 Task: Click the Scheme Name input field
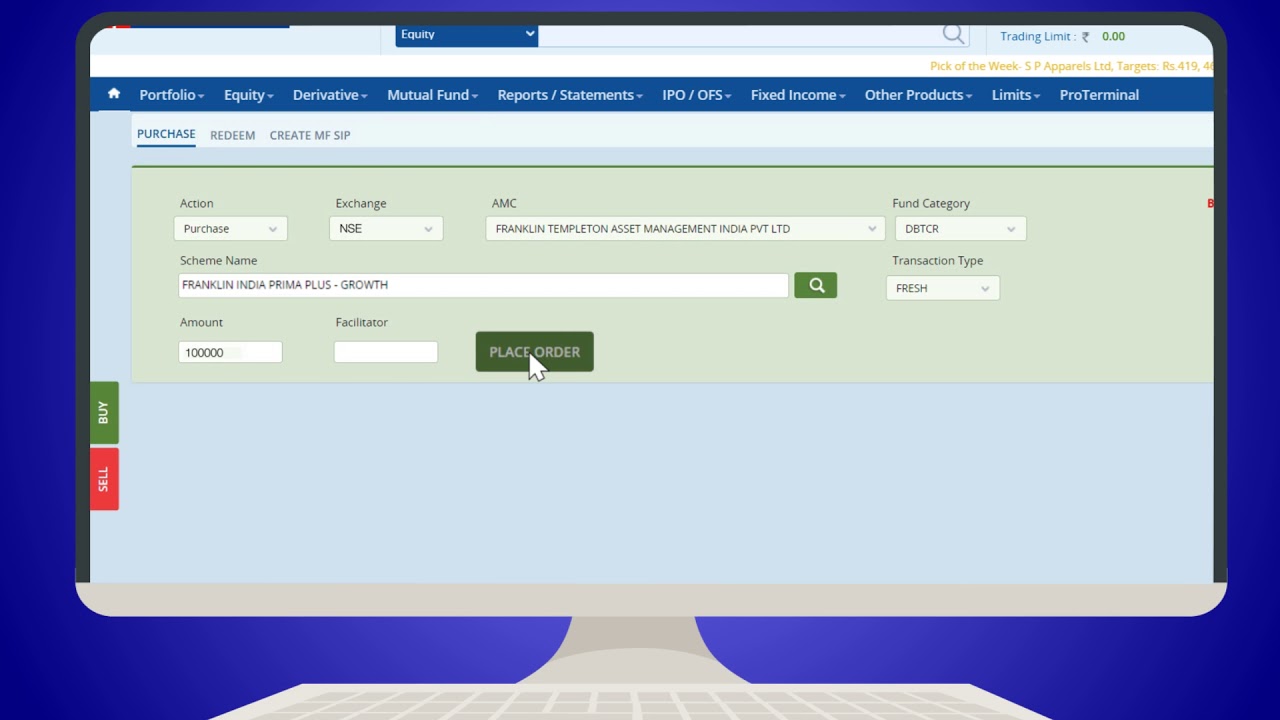[484, 285]
